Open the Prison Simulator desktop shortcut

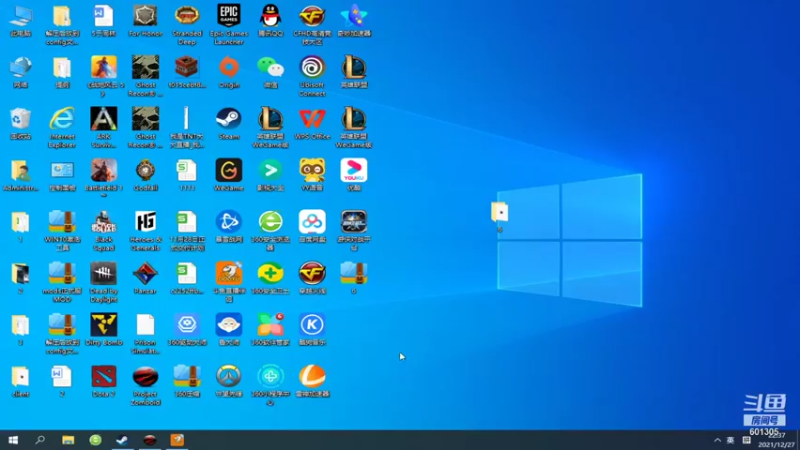tap(145, 334)
